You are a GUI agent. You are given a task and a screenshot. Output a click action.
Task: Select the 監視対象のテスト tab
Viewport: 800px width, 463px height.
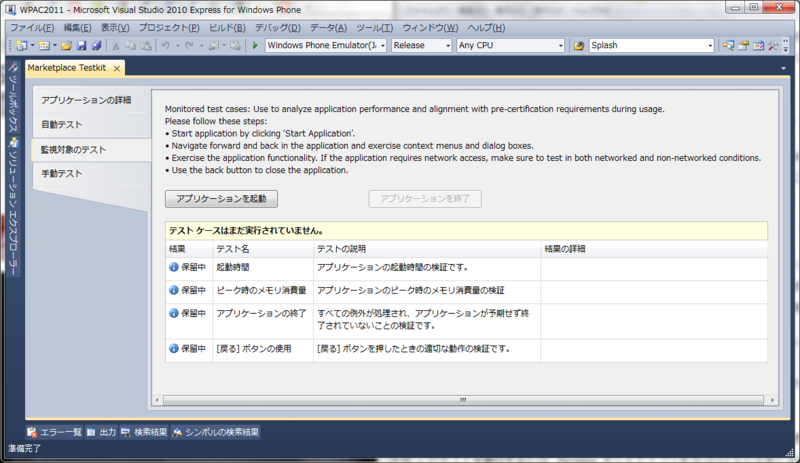pos(92,150)
